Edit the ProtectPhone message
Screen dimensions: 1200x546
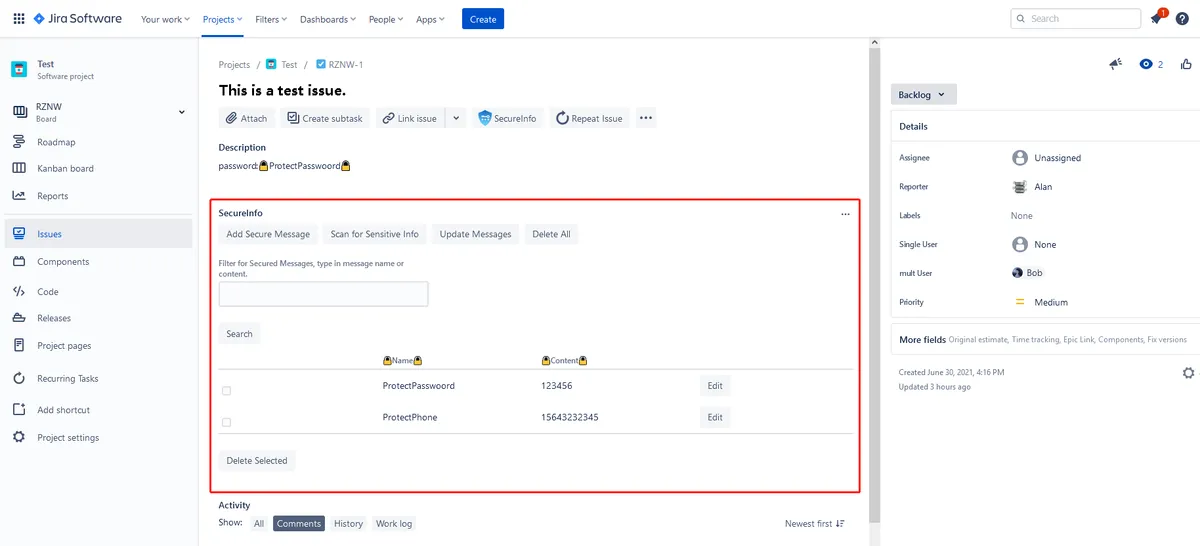click(x=715, y=417)
